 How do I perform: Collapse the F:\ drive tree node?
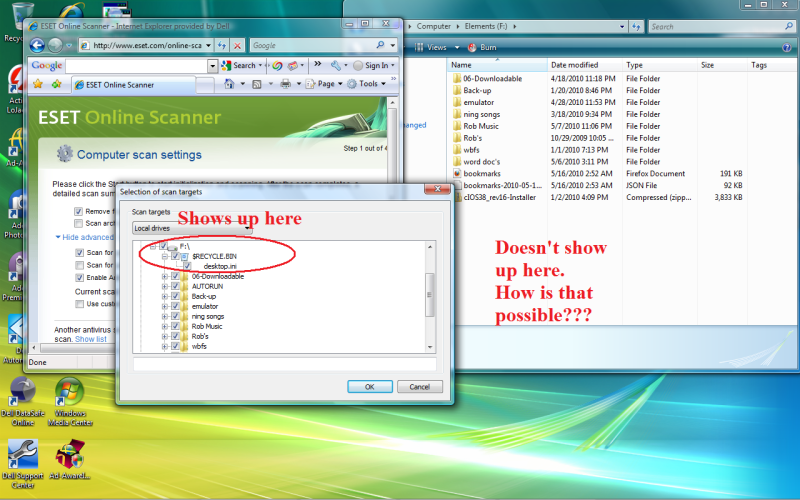coord(153,246)
